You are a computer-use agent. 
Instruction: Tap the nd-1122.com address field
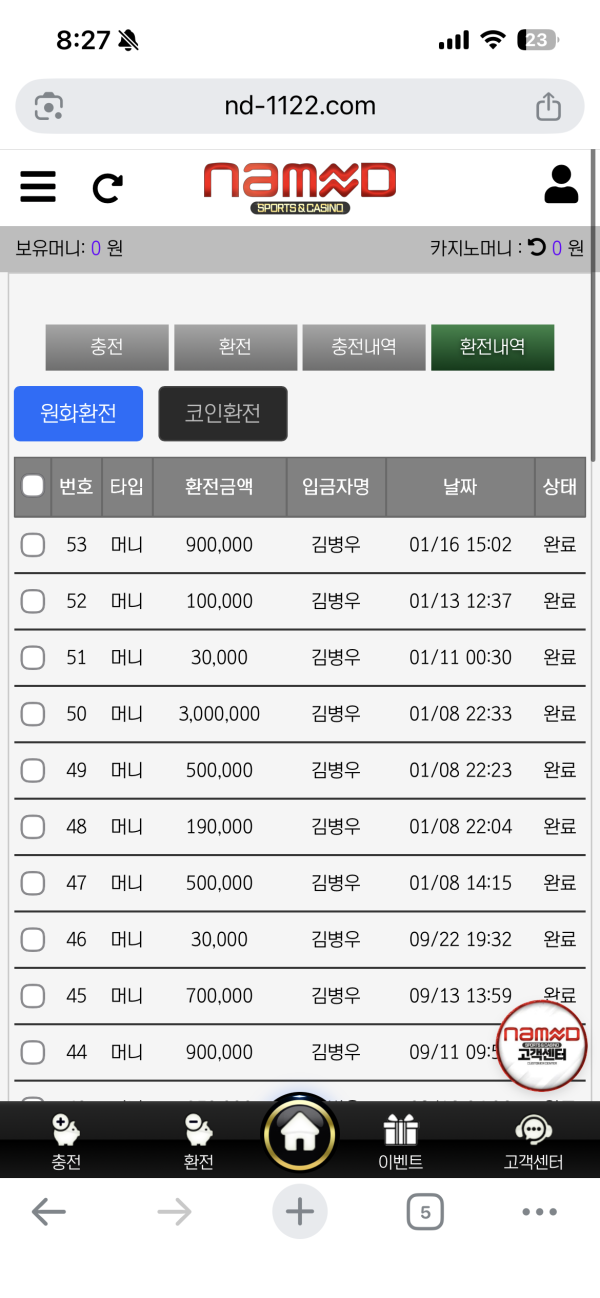pyautogui.click(x=300, y=106)
